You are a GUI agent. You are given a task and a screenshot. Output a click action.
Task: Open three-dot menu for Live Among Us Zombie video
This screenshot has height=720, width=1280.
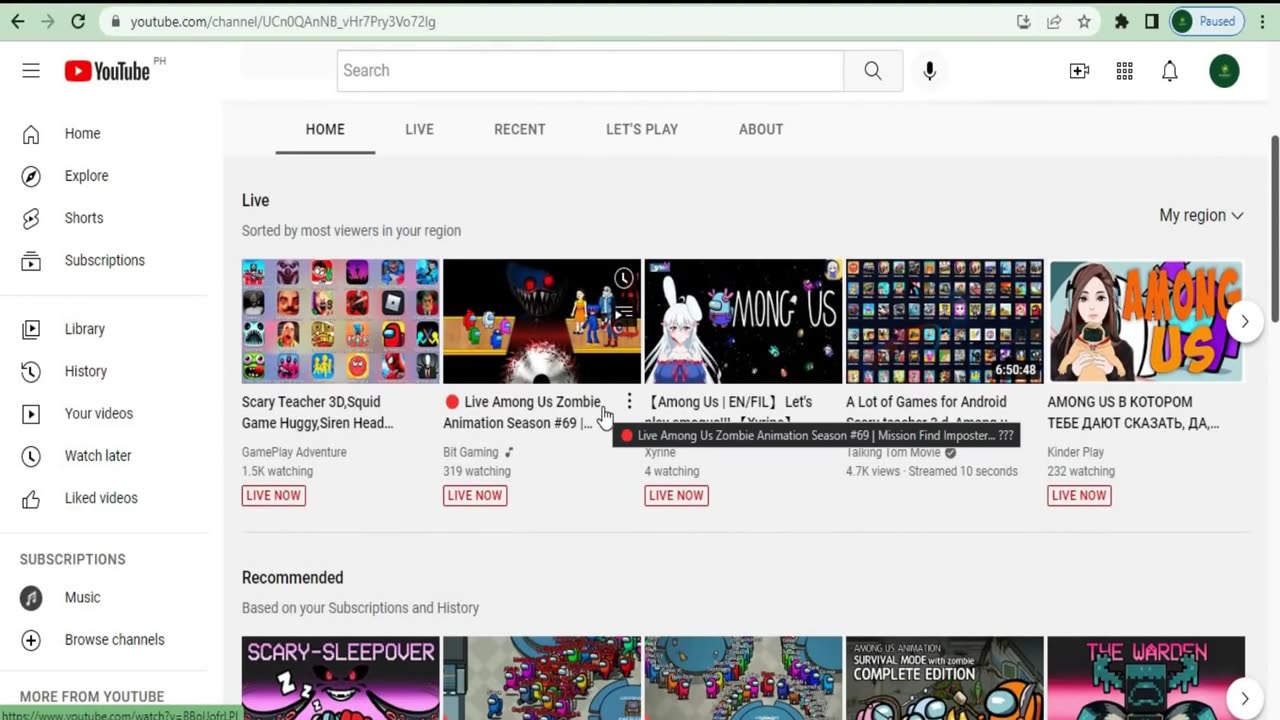tap(629, 402)
